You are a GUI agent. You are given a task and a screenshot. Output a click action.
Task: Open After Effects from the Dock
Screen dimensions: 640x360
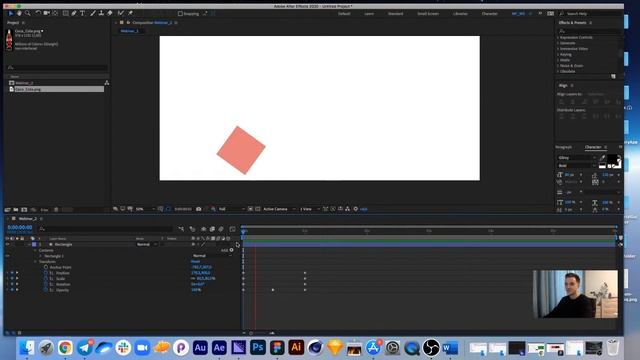(x=219, y=348)
